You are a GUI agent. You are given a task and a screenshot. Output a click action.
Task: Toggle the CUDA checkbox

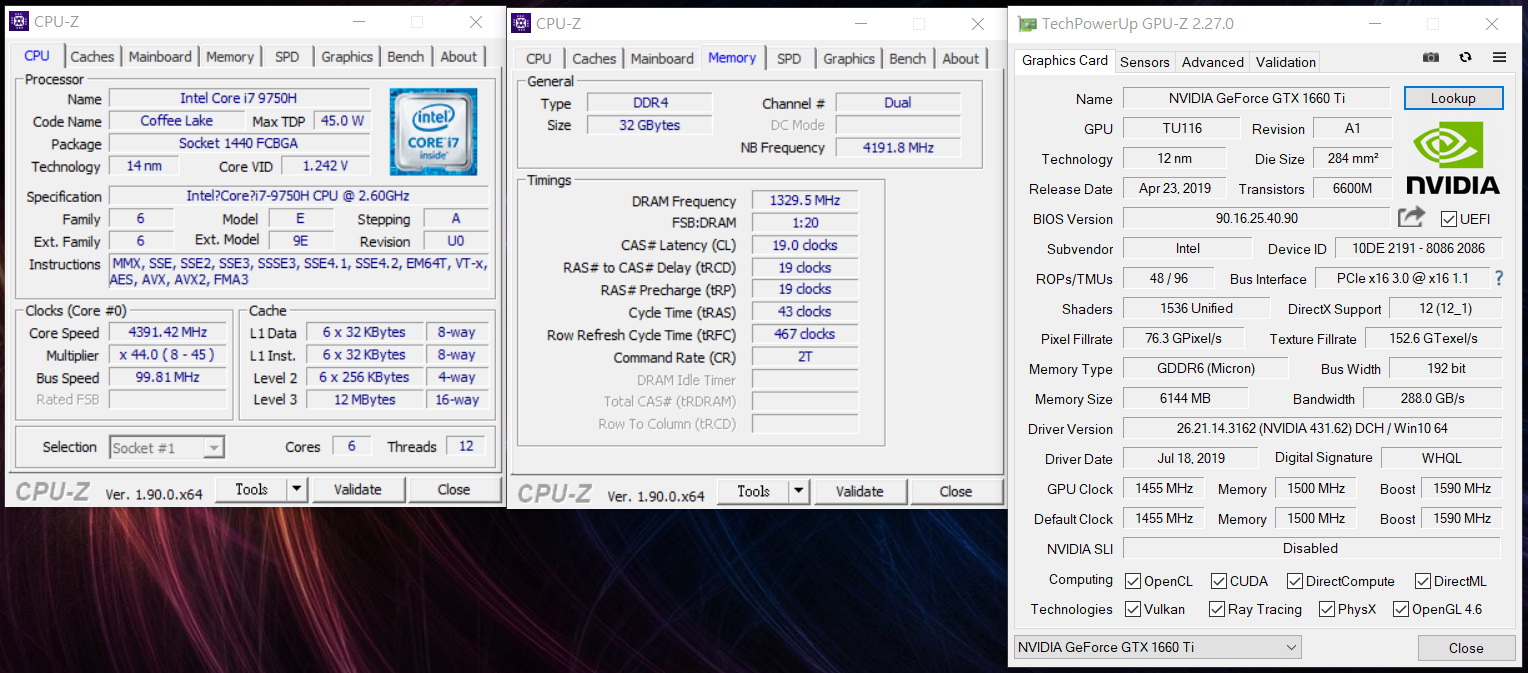point(1218,581)
